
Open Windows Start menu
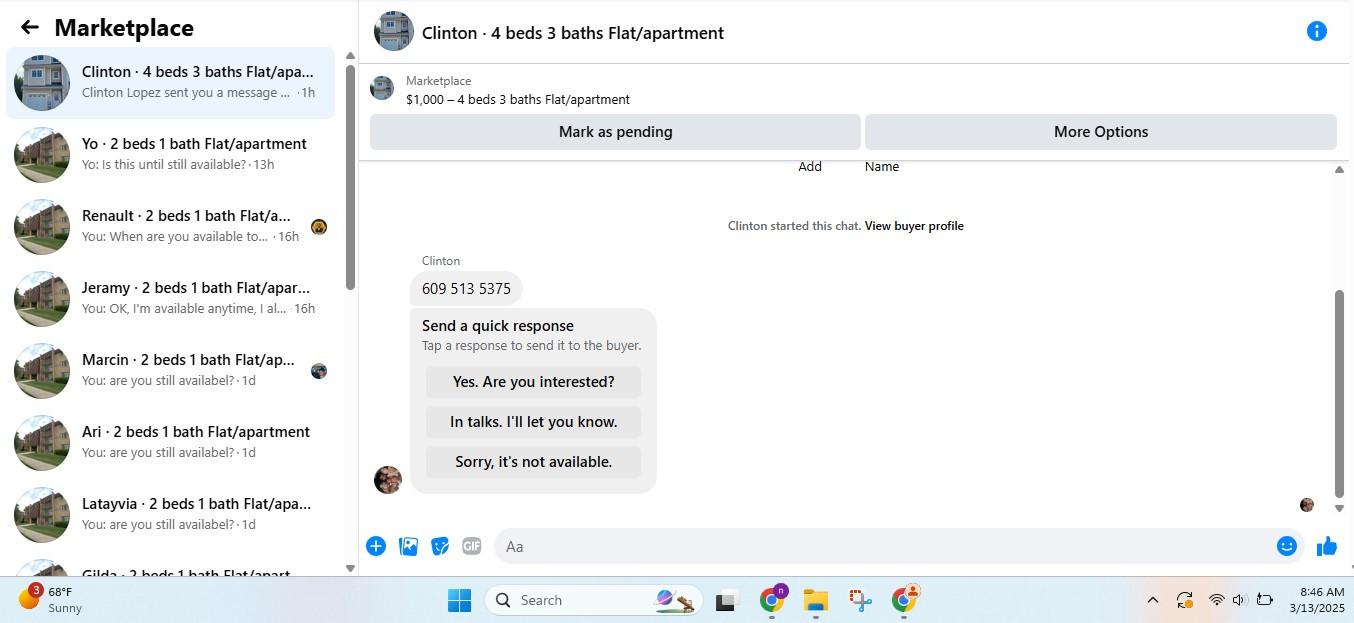[459, 600]
